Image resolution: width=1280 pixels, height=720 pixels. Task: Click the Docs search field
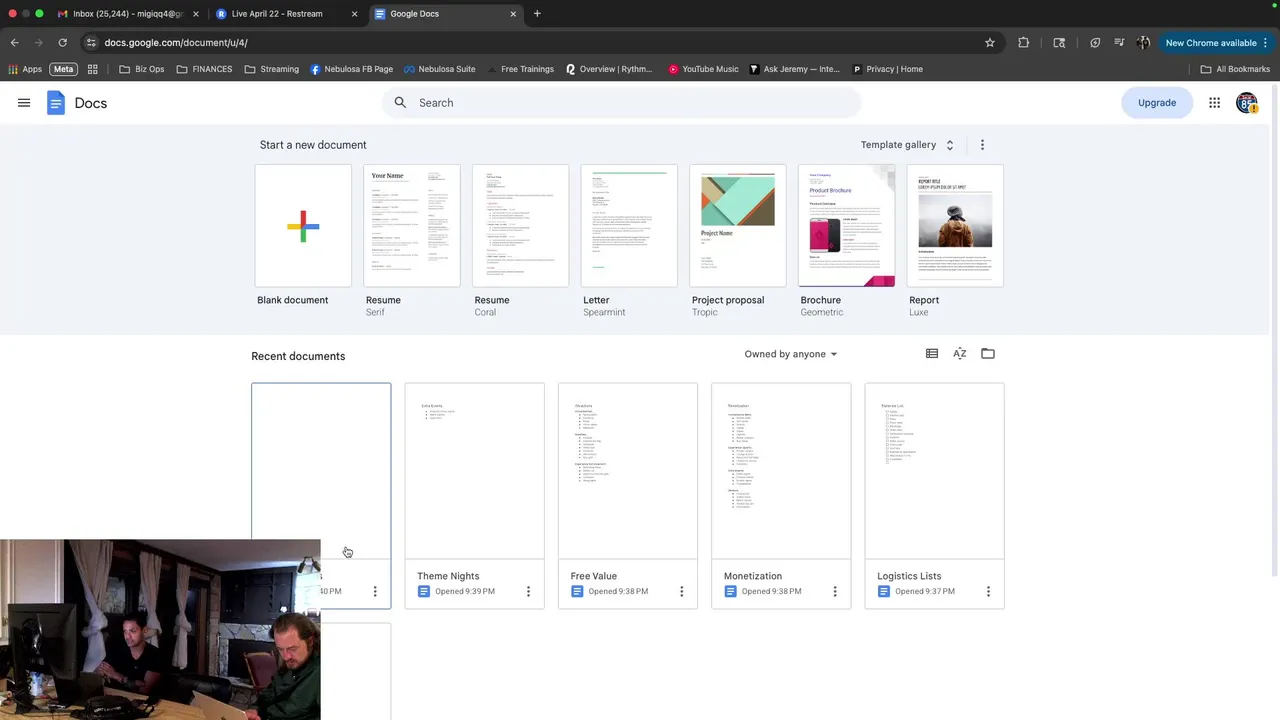point(621,103)
